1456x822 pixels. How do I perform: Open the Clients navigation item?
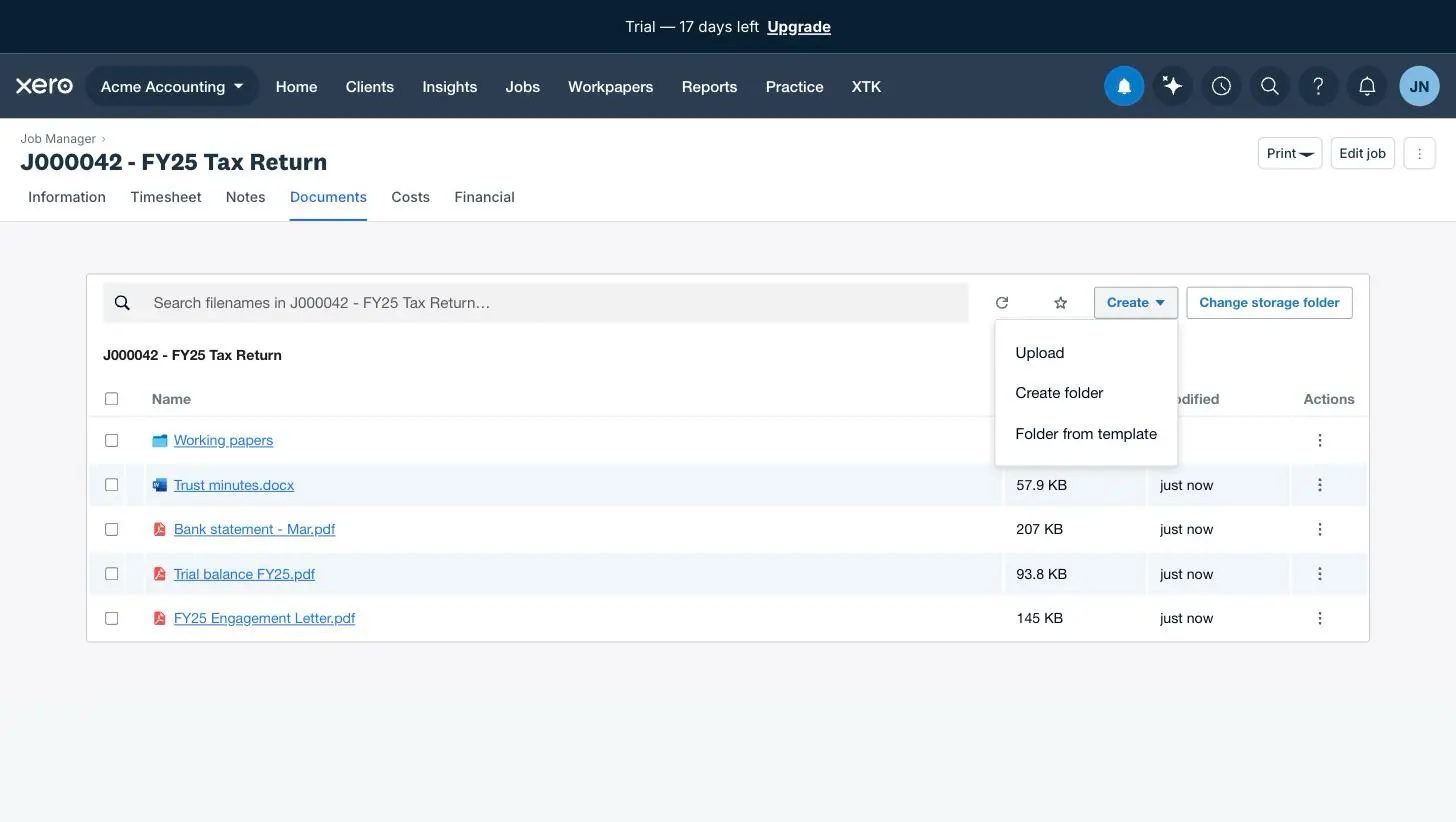click(369, 87)
